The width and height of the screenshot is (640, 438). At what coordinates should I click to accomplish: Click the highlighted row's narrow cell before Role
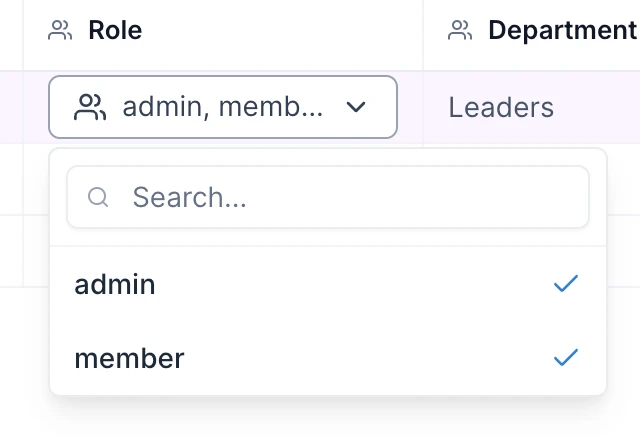point(11,107)
